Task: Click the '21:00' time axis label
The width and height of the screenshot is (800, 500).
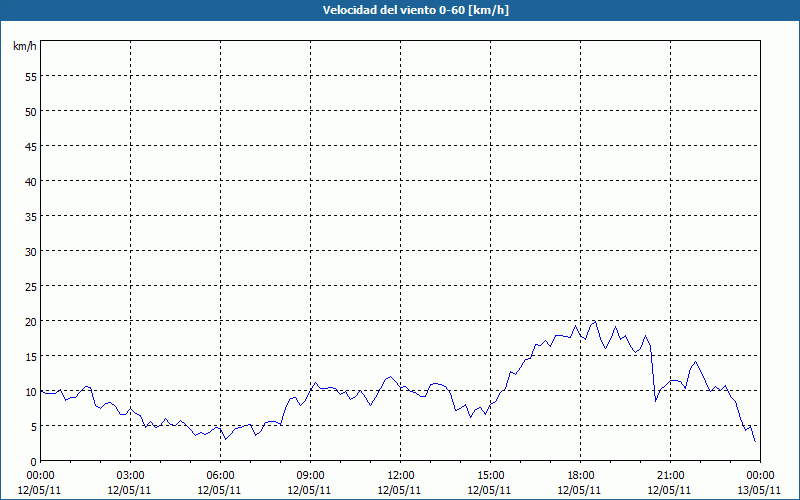Action: (670, 476)
